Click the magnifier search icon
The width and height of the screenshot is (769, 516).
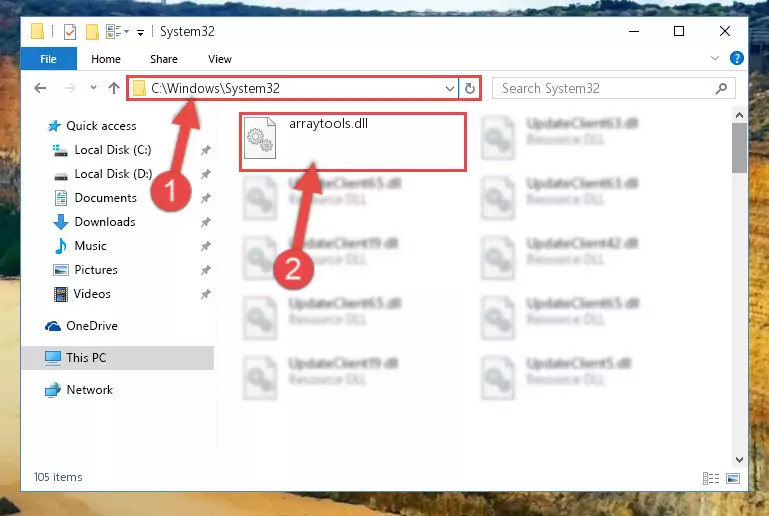721,89
